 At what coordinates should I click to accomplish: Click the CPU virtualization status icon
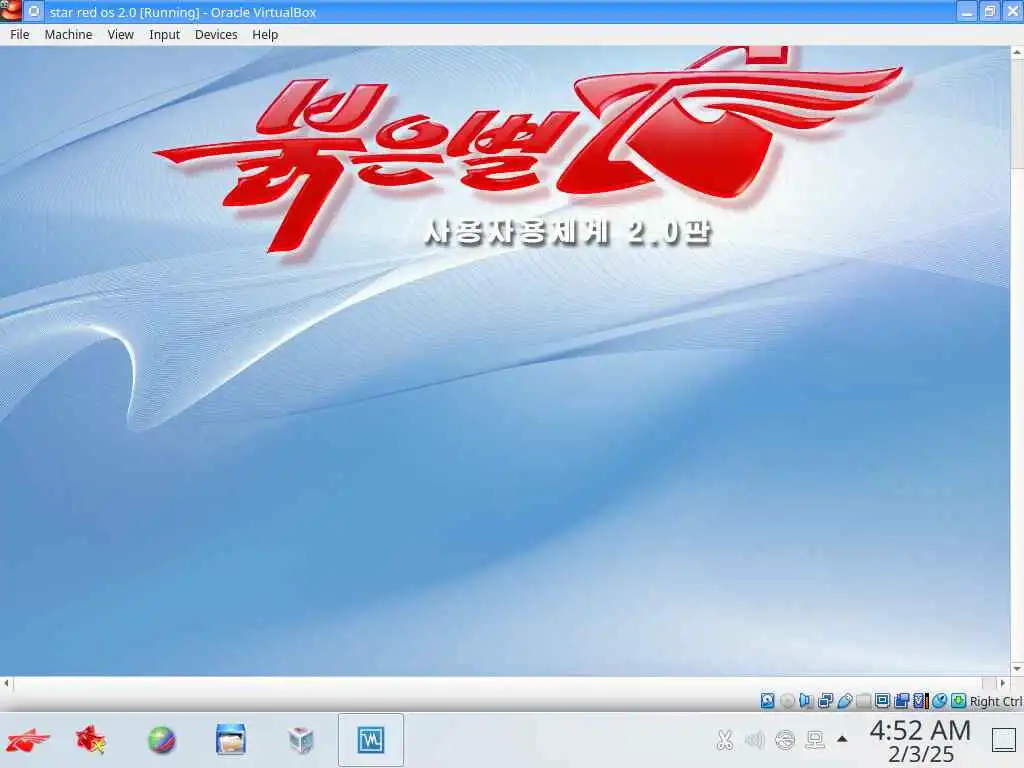(921, 701)
